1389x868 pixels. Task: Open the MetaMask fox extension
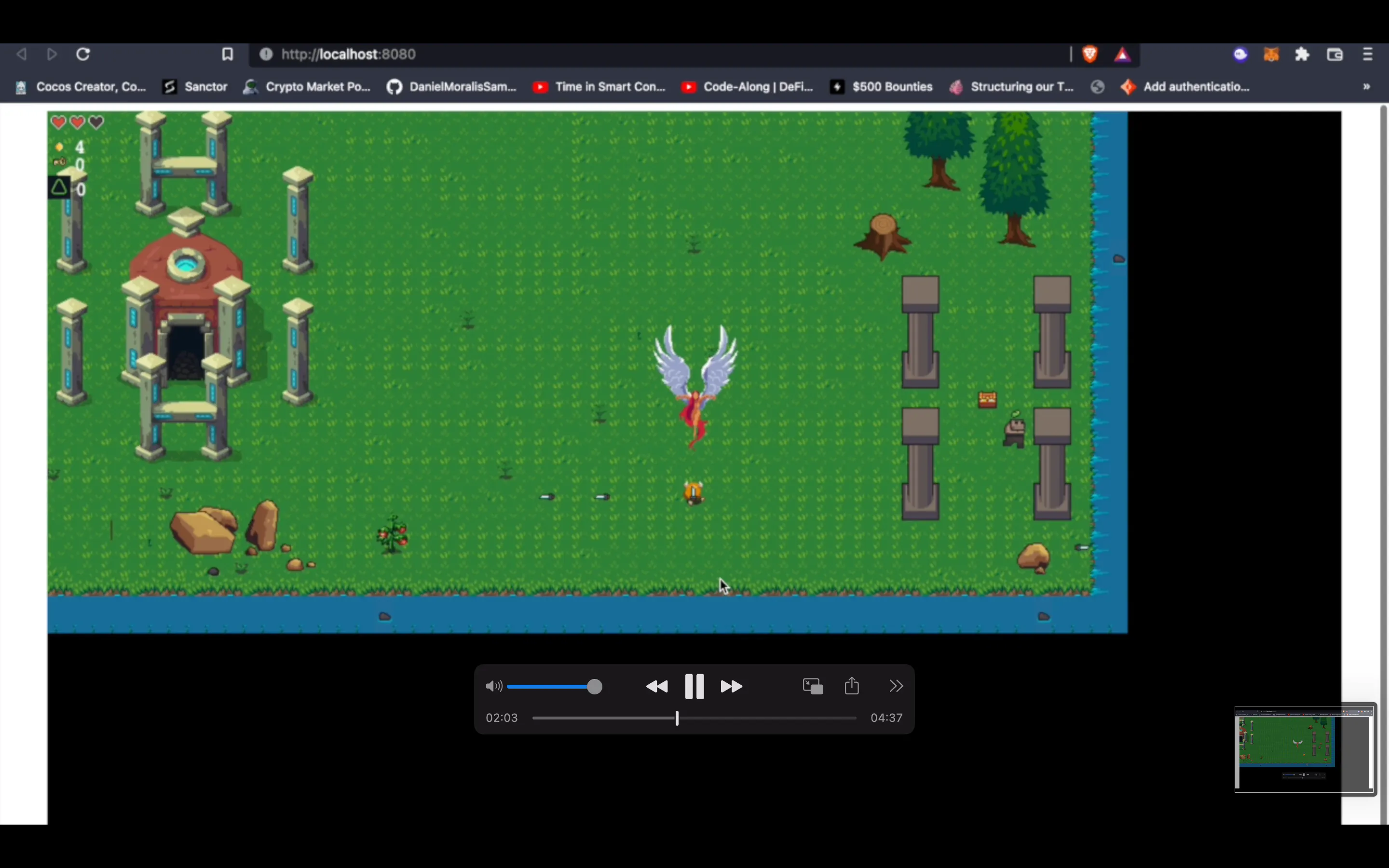1271,54
